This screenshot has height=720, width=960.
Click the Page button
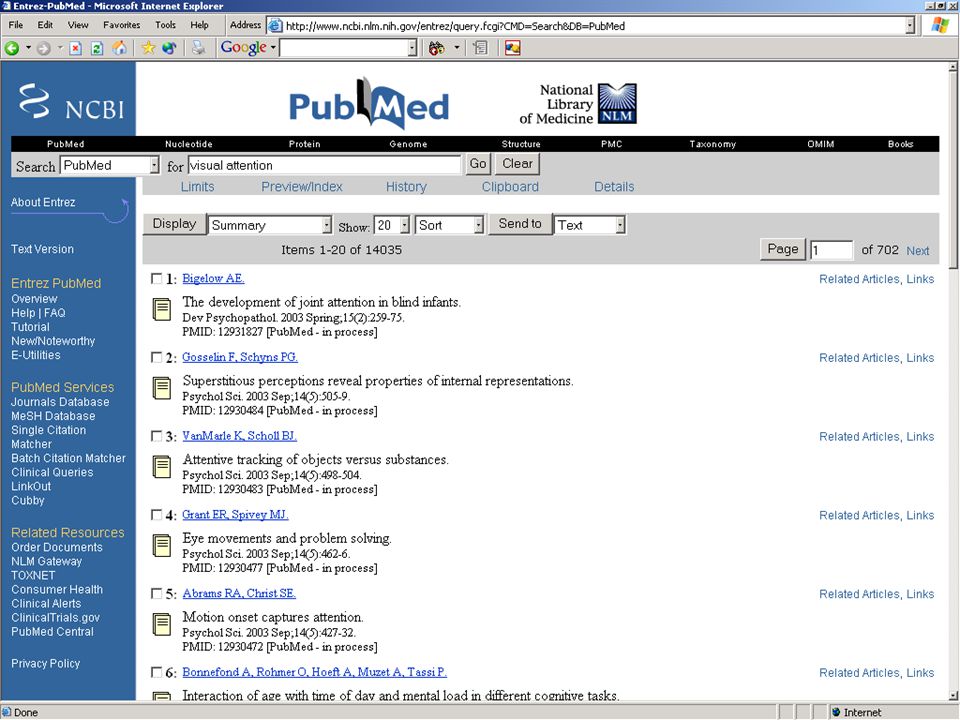click(782, 249)
